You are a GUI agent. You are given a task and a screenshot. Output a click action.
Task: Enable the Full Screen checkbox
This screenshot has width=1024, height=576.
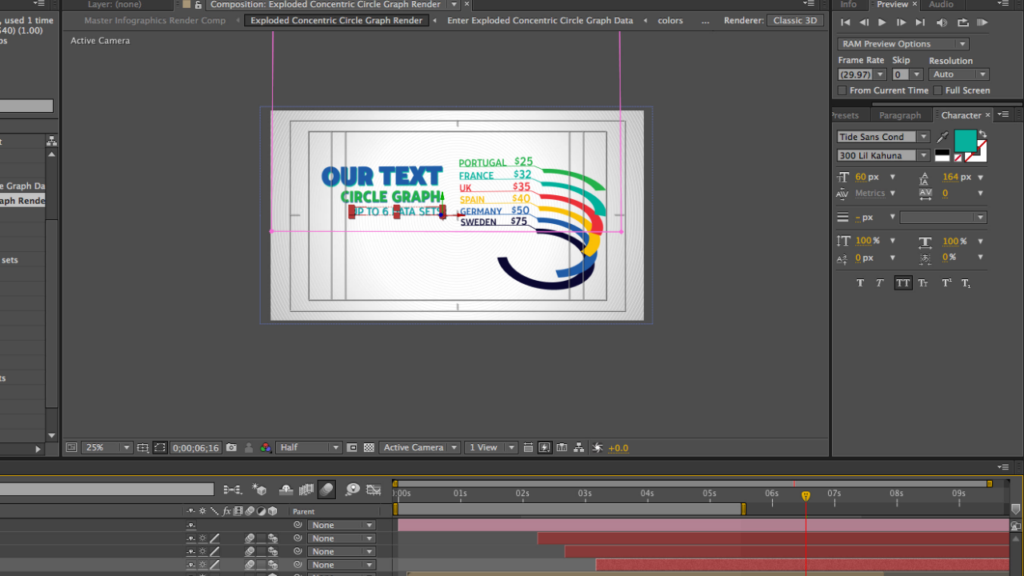(937, 90)
